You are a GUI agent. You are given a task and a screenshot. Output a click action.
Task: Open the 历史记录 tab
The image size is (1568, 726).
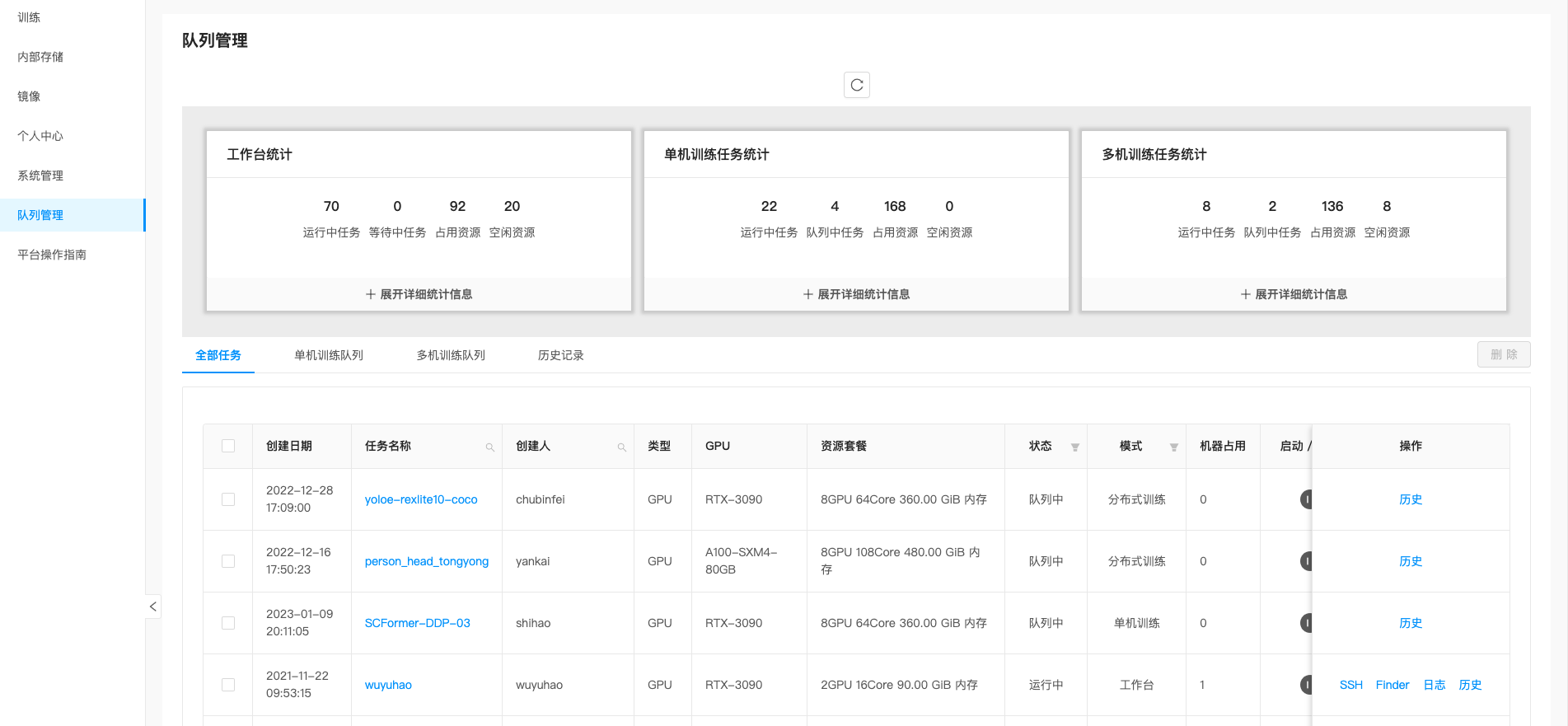[561, 355]
